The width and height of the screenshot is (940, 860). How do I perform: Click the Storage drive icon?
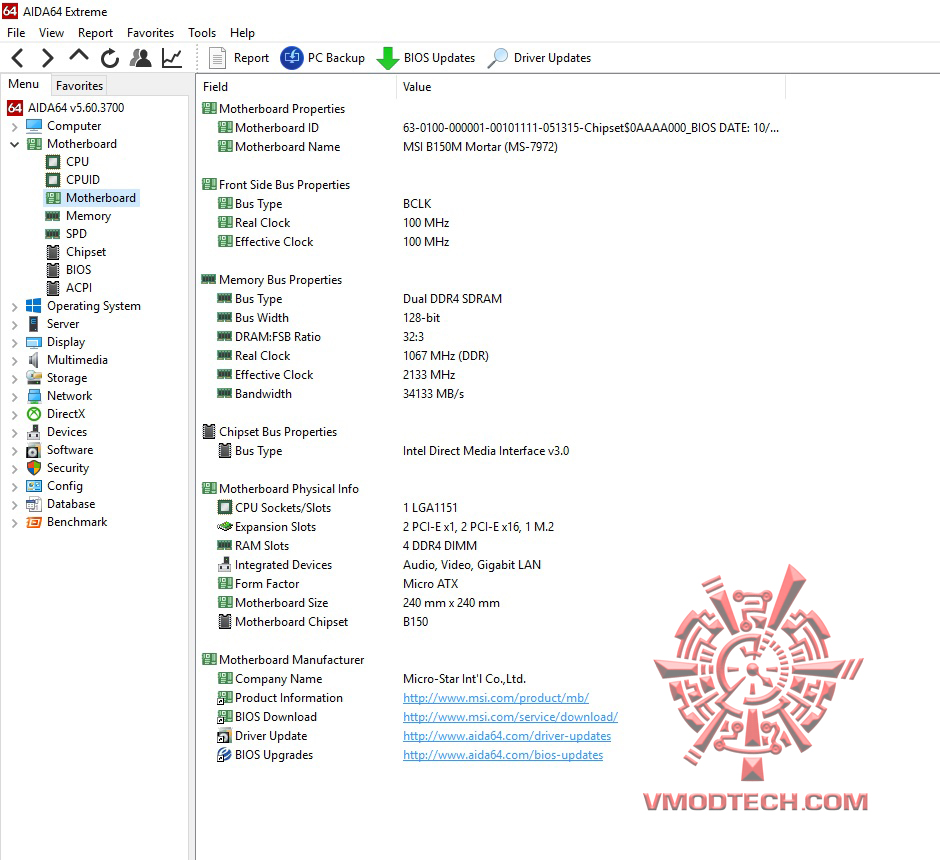(34, 378)
